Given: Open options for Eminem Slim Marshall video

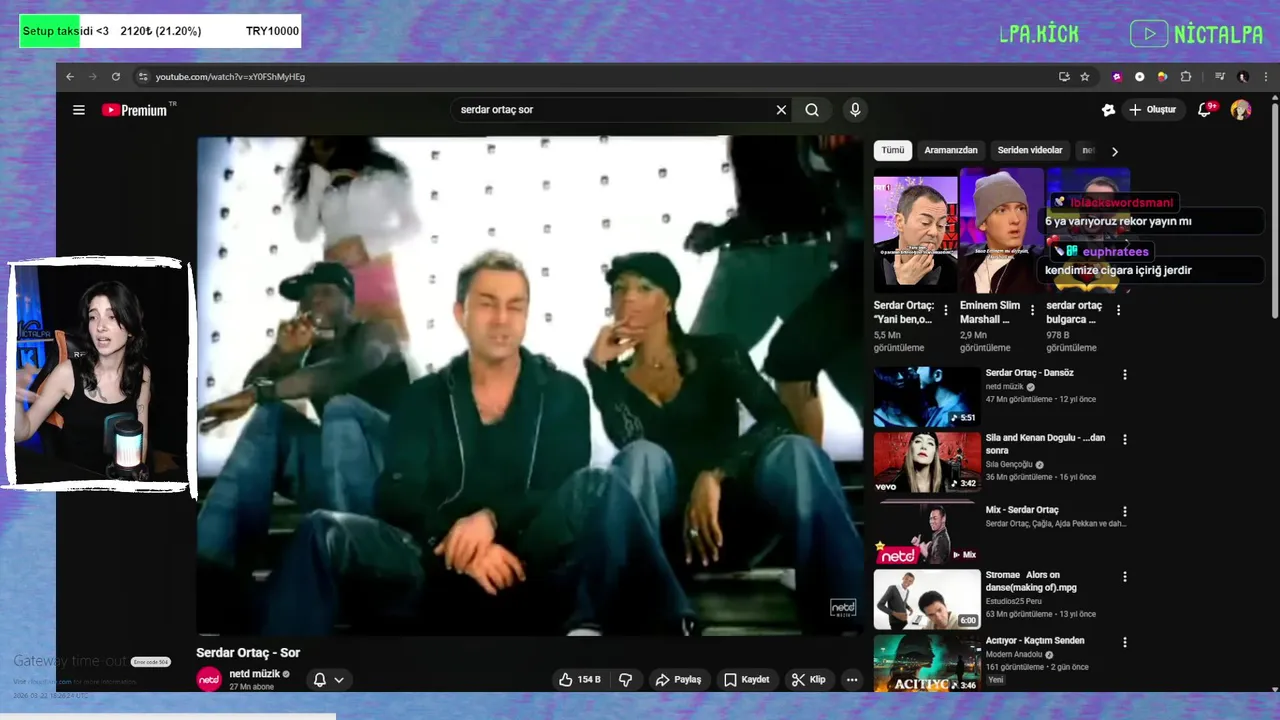Looking at the screenshot, I should tap(1032, 310).
